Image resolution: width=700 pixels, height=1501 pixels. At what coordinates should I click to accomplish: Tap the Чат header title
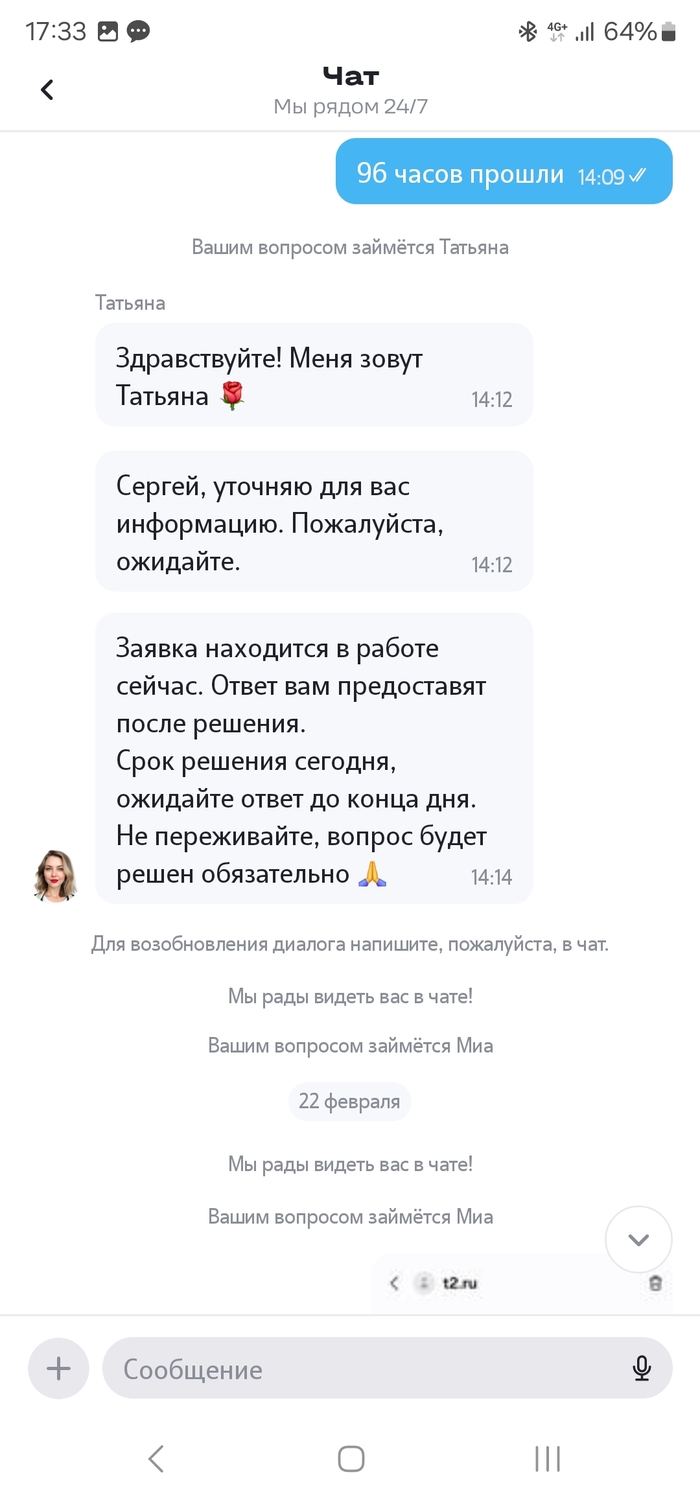coord(349,76)
